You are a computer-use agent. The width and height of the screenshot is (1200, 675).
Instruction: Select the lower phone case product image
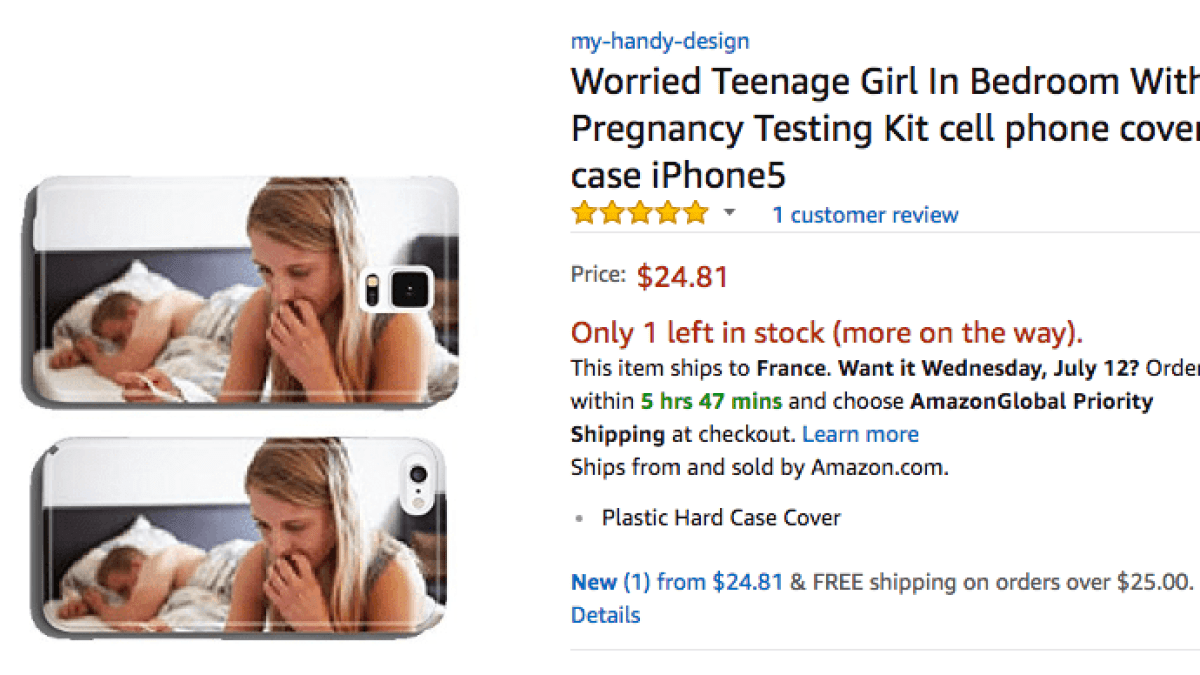tap(240, 535)
